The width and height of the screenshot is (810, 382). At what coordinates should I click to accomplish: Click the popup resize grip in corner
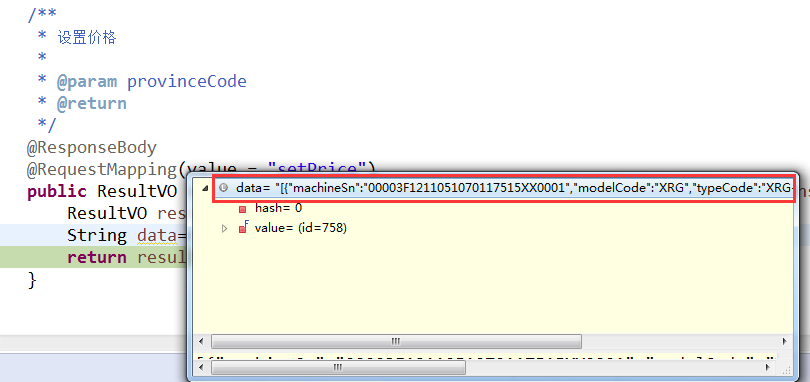(786, 369)
